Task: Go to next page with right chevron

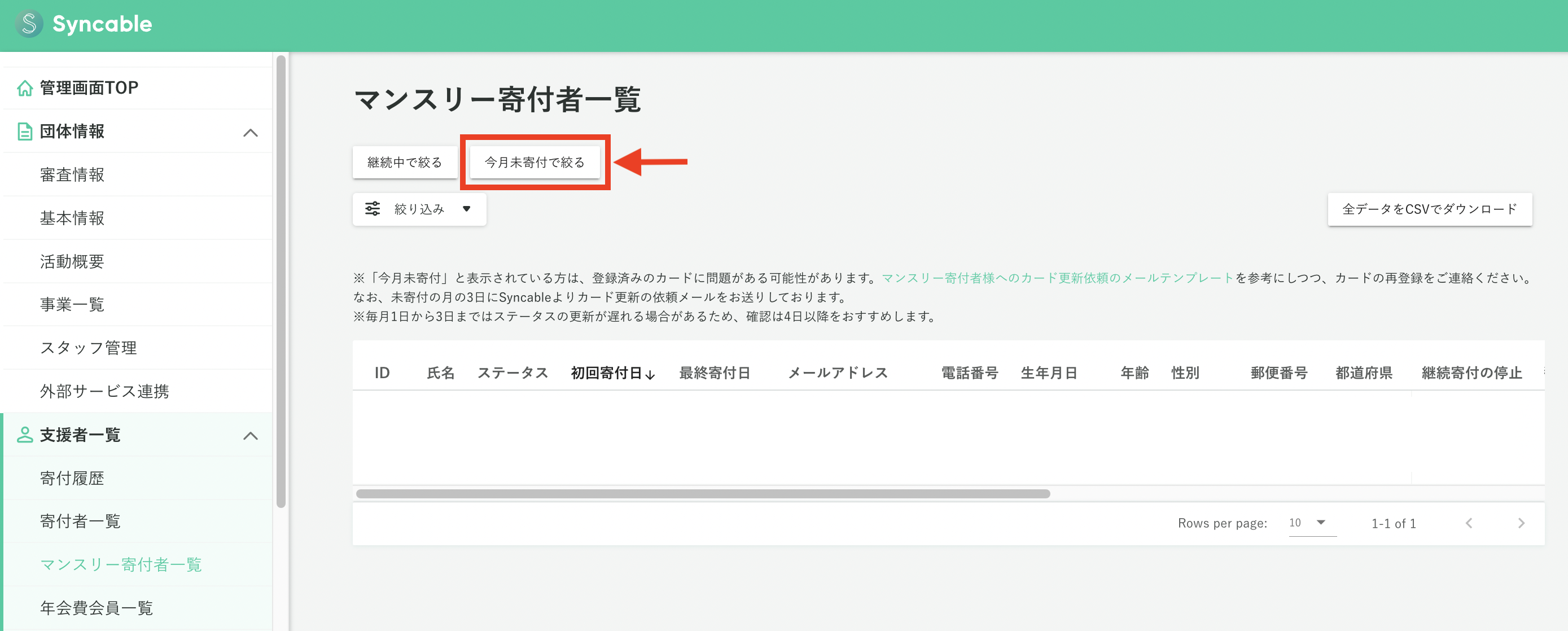Action: (x=1521, y=523)
